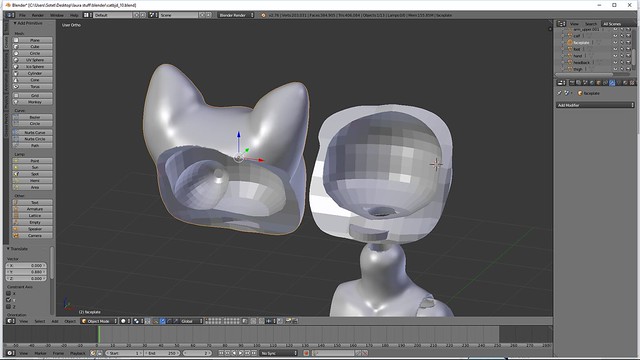Viewport: 640px width, 360px height.
Task: Click the Path curve button
Action: pos(33,146)
